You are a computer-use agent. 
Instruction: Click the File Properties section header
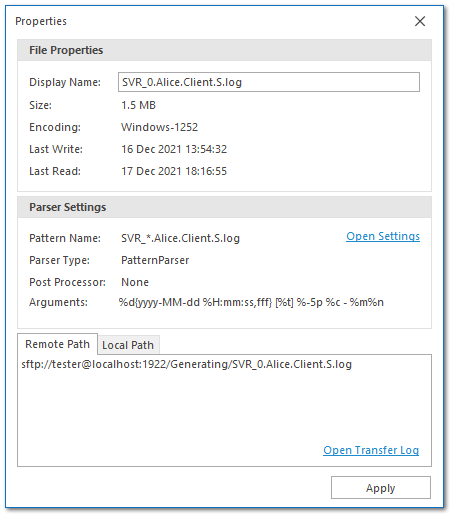pos(224,50)
